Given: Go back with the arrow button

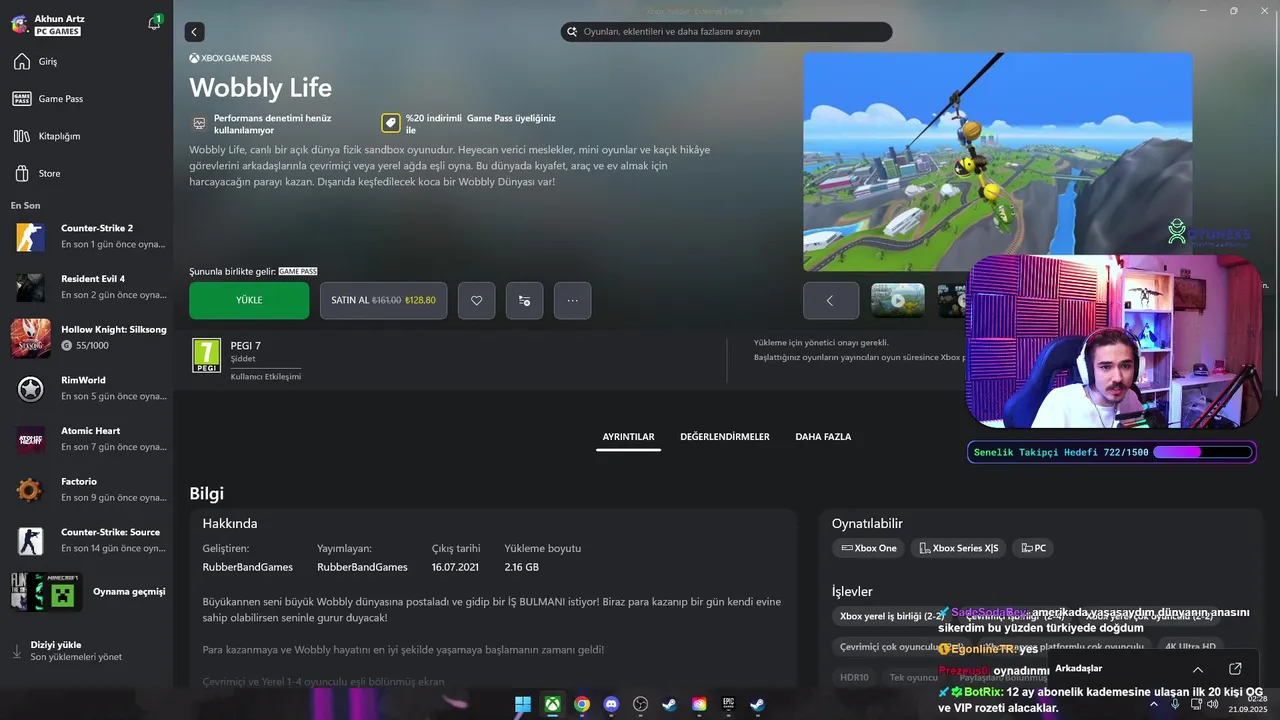Looking at the screenshot, I should click(x=194, y=32).
